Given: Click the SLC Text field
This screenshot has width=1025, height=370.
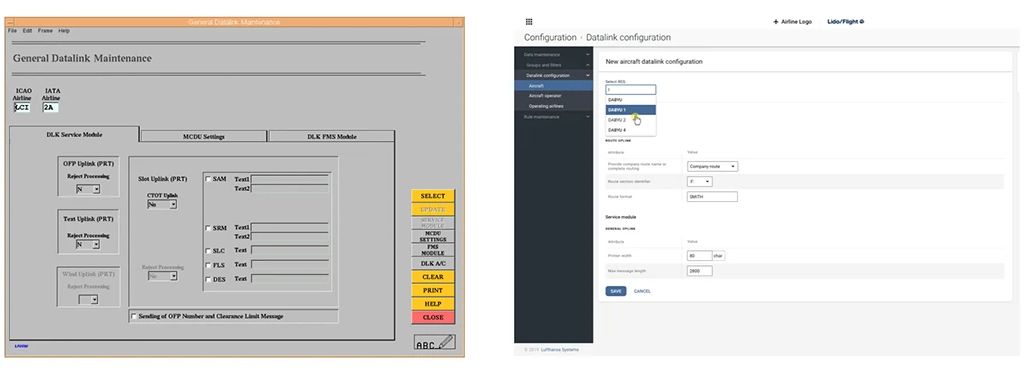Looking at the screenshot, I should 290,250.
